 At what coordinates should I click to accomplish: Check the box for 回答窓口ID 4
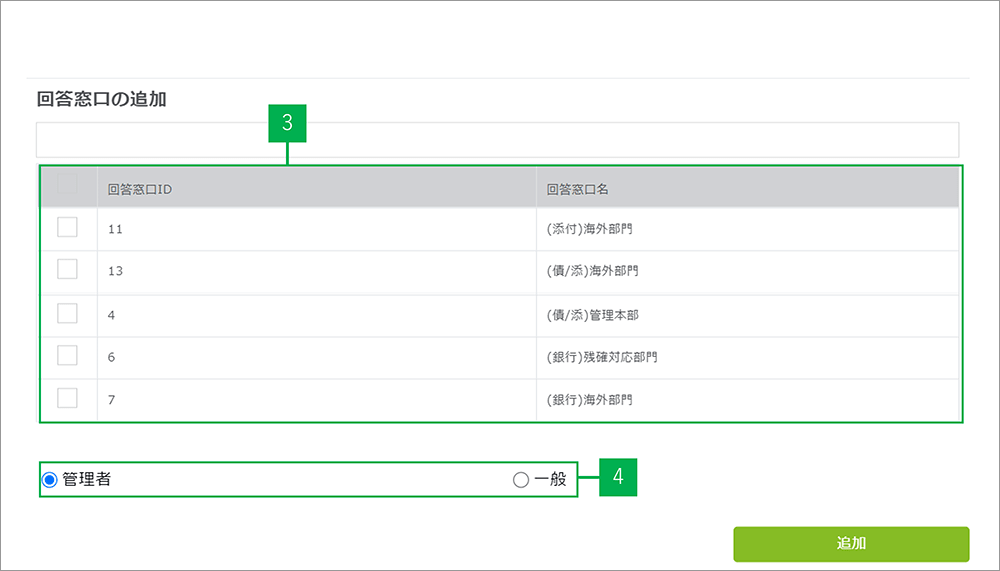[67, 313]
